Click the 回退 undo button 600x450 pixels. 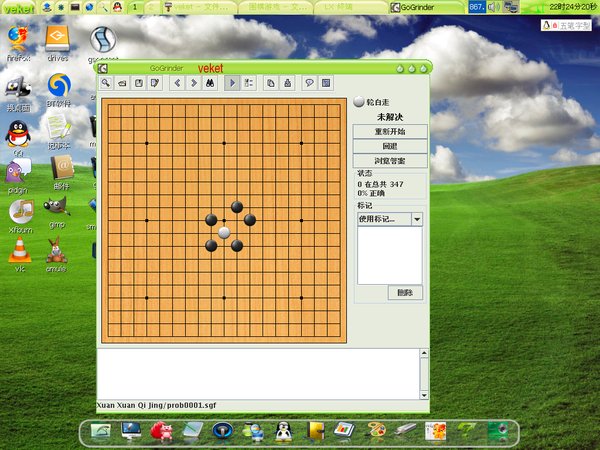pos(390,146)
